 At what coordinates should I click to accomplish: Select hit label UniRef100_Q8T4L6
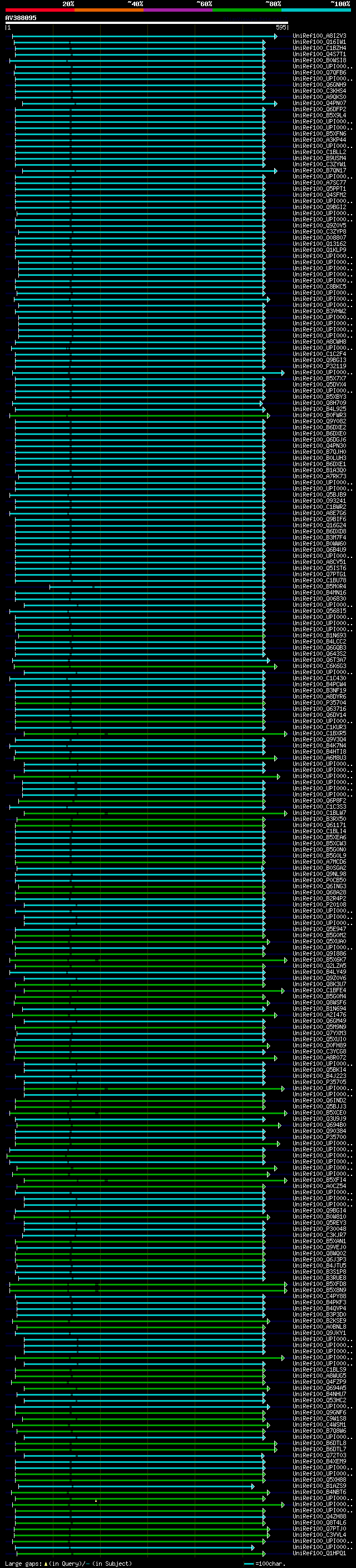(319, 1522)
